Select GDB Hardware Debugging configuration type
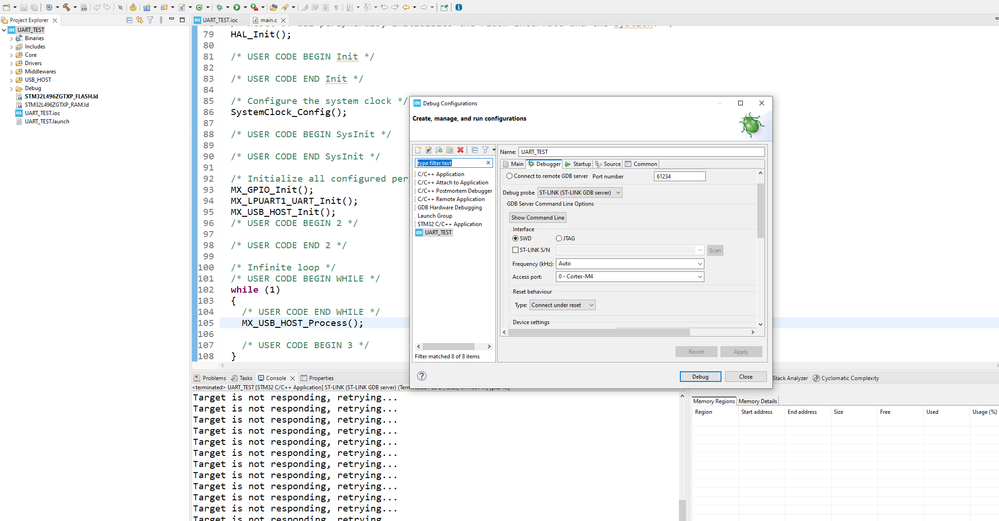999x521 pixels. [450, 208]
